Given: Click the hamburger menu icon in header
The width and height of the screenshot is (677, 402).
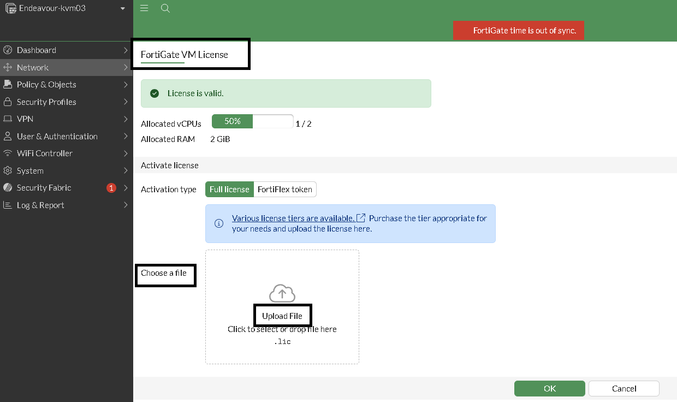Looking at the screenshot, I should (x=144, y=8).
